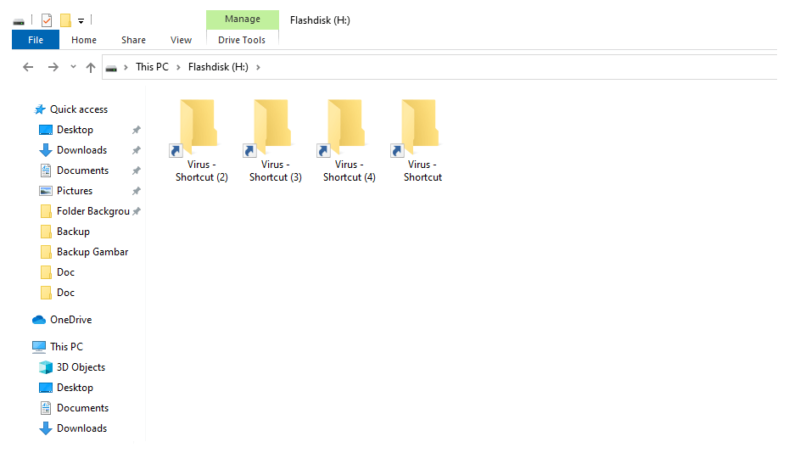Open the File menu tab

pyautogui.click(x=36, y=40)
